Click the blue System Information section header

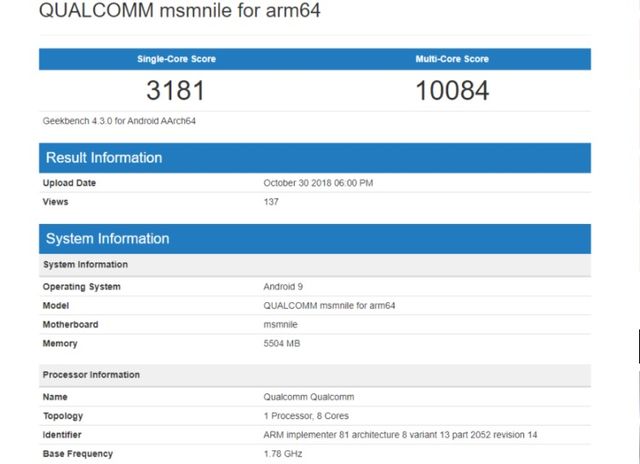tap(107, 239)
